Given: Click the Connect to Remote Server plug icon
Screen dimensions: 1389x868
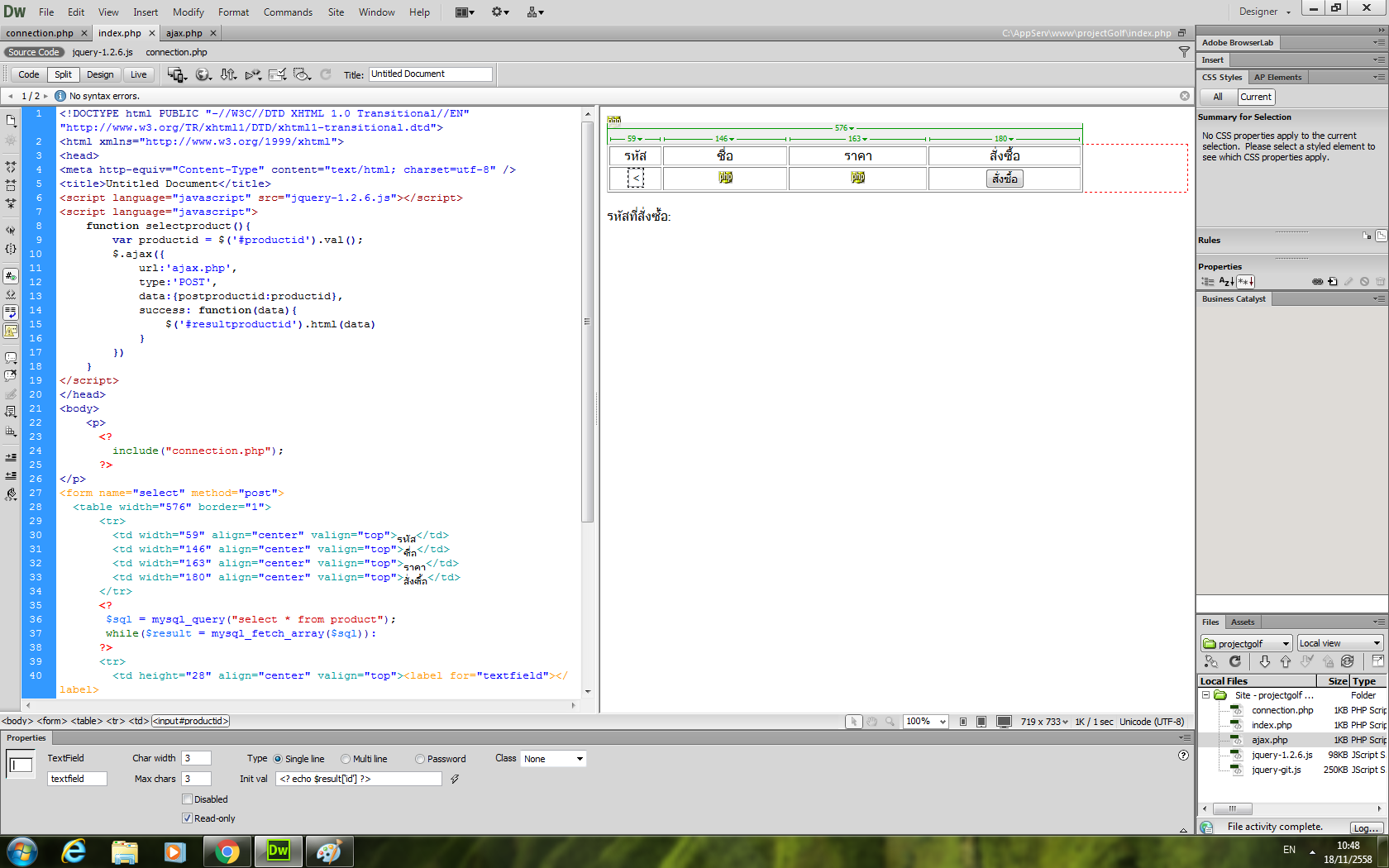Looking at the screenshot, I should pos(1211,661).
